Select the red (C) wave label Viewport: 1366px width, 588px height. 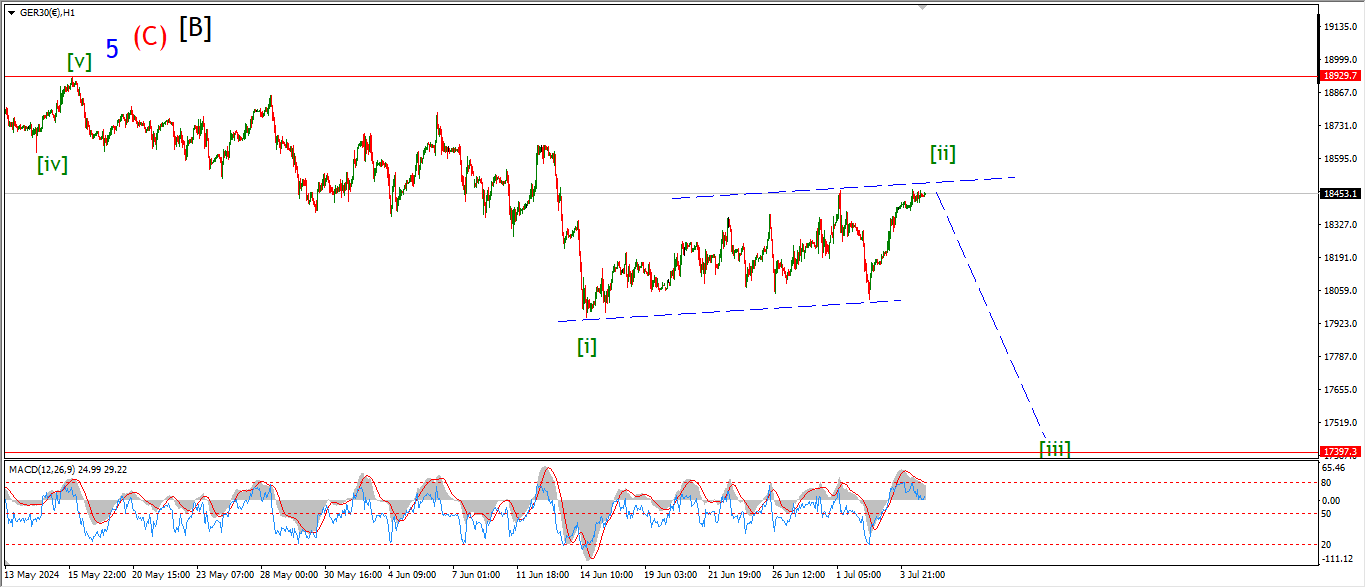(150, 37)
